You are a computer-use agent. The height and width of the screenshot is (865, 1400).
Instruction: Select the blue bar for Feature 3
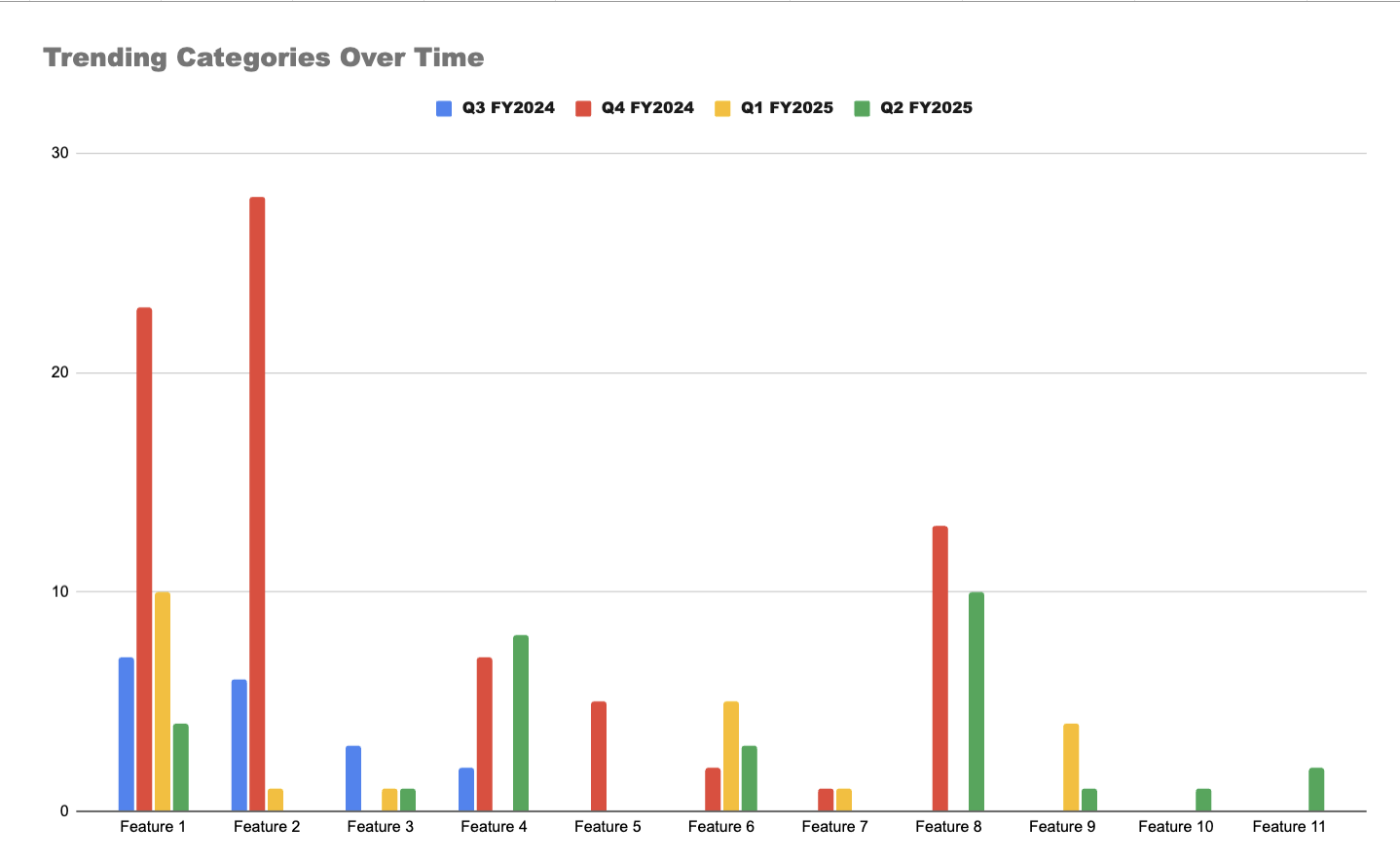[x=353, y=778]
